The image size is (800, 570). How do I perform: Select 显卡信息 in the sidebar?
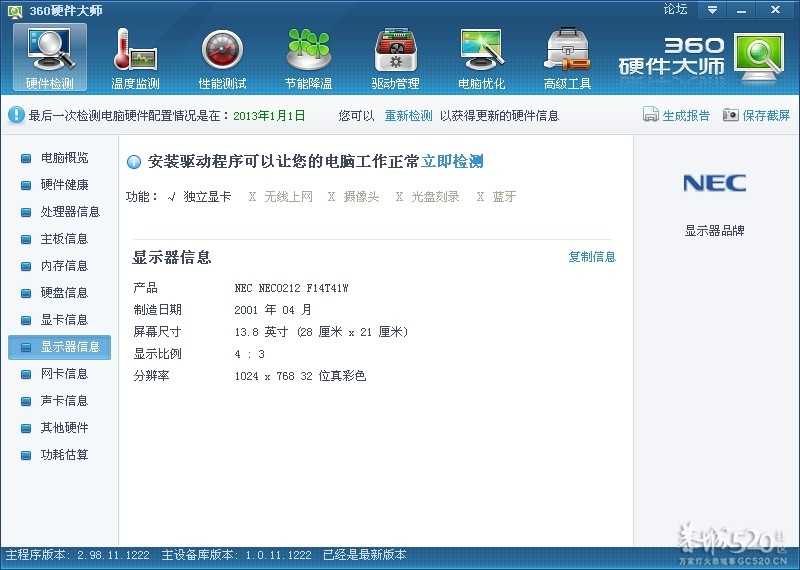click(60, 320)
